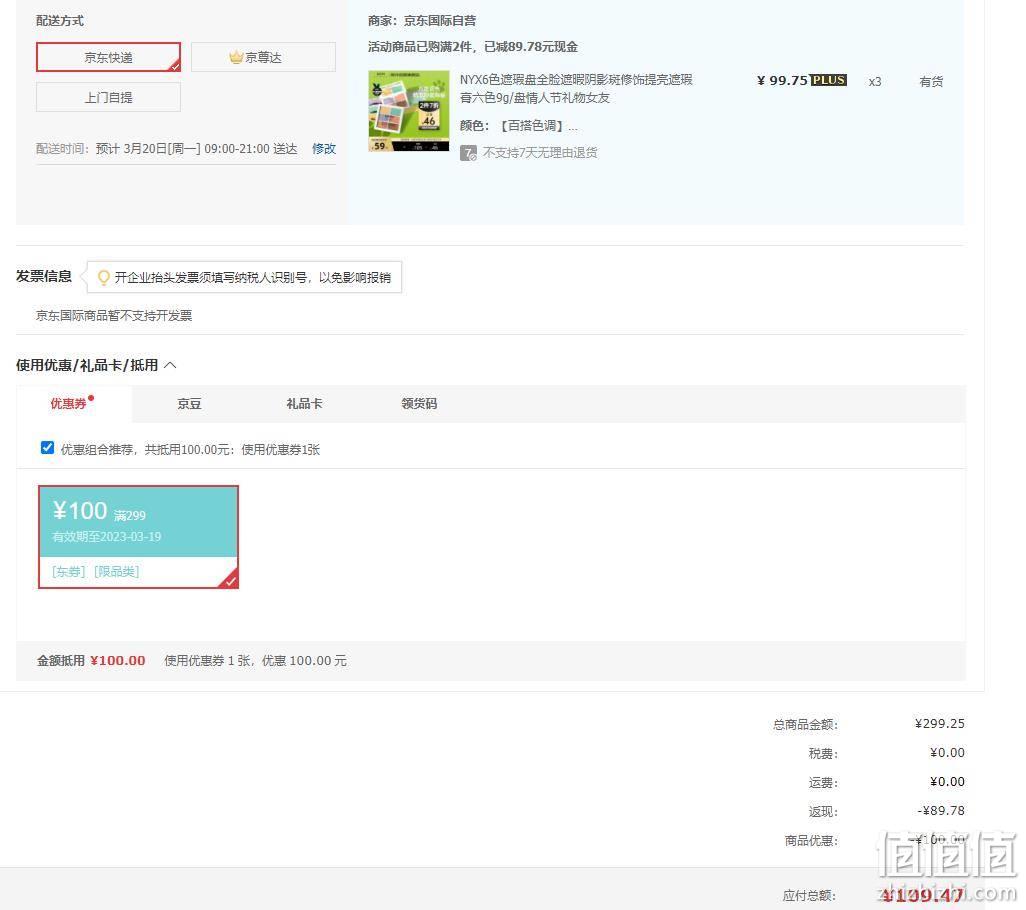Click 商家:京东国际自营 label
The image size is (1026, 910).
coord(422,21)
